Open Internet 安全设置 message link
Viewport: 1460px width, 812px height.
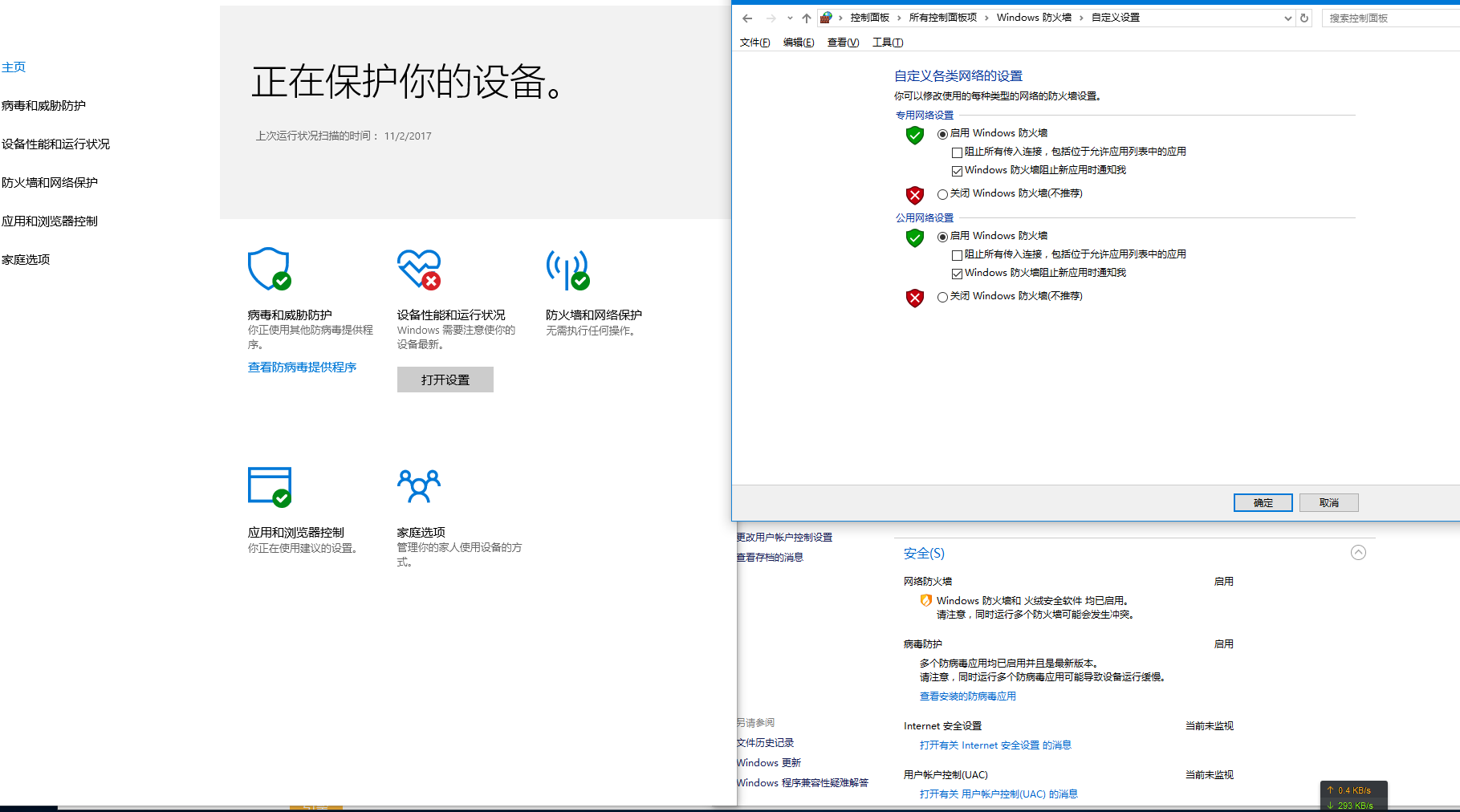[x=995, y=745]
